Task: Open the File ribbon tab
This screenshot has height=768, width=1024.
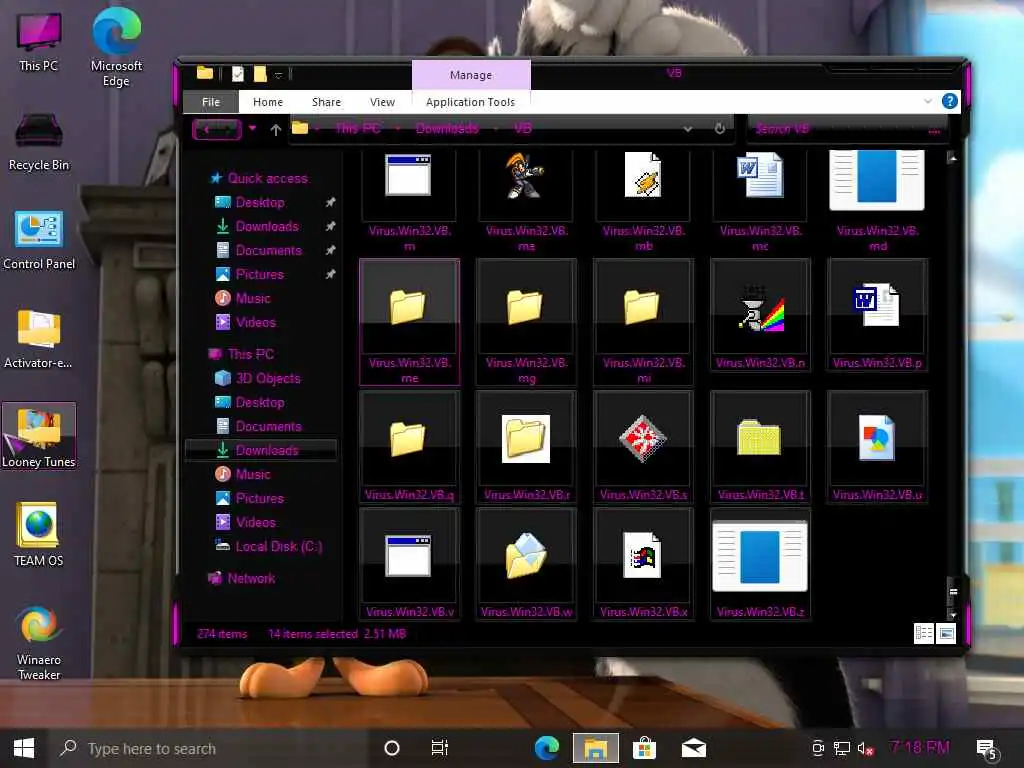Action: coord(211,102)
